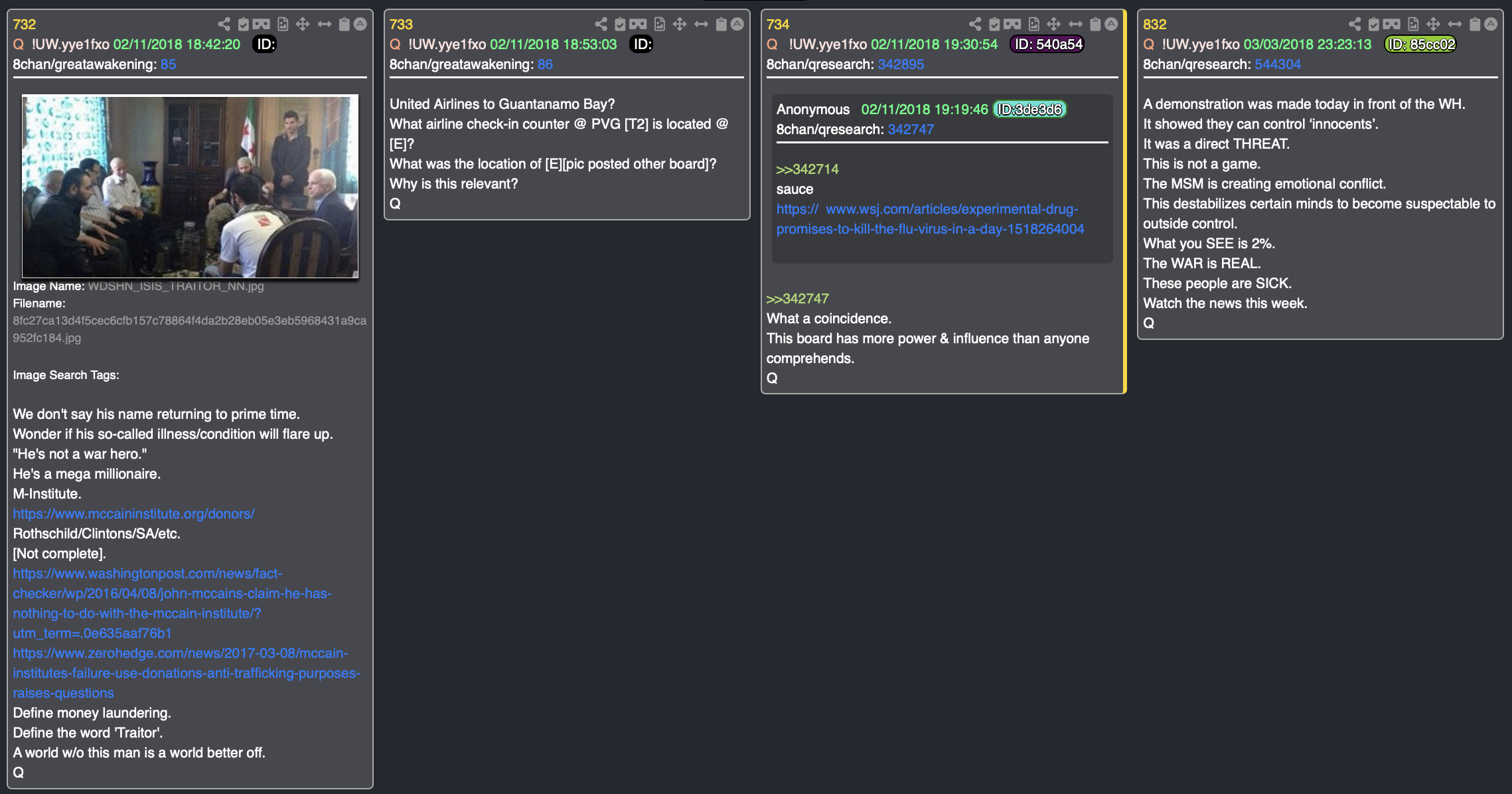Click the four-way move icon on post 734
The image size is (1512, 794).
[x=1054, y=25]
